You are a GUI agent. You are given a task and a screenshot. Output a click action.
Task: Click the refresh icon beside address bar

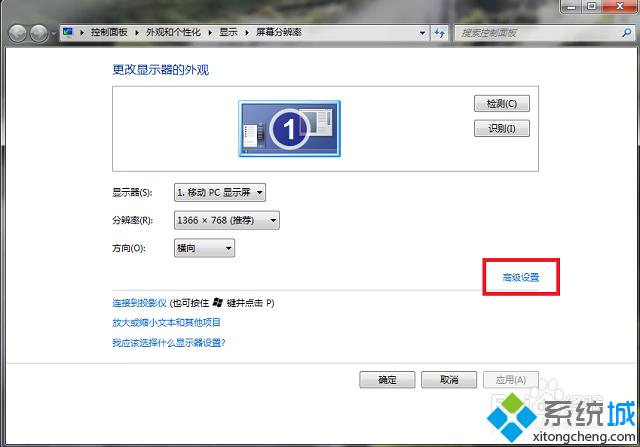pyautogui.click(x=439, y=33)
